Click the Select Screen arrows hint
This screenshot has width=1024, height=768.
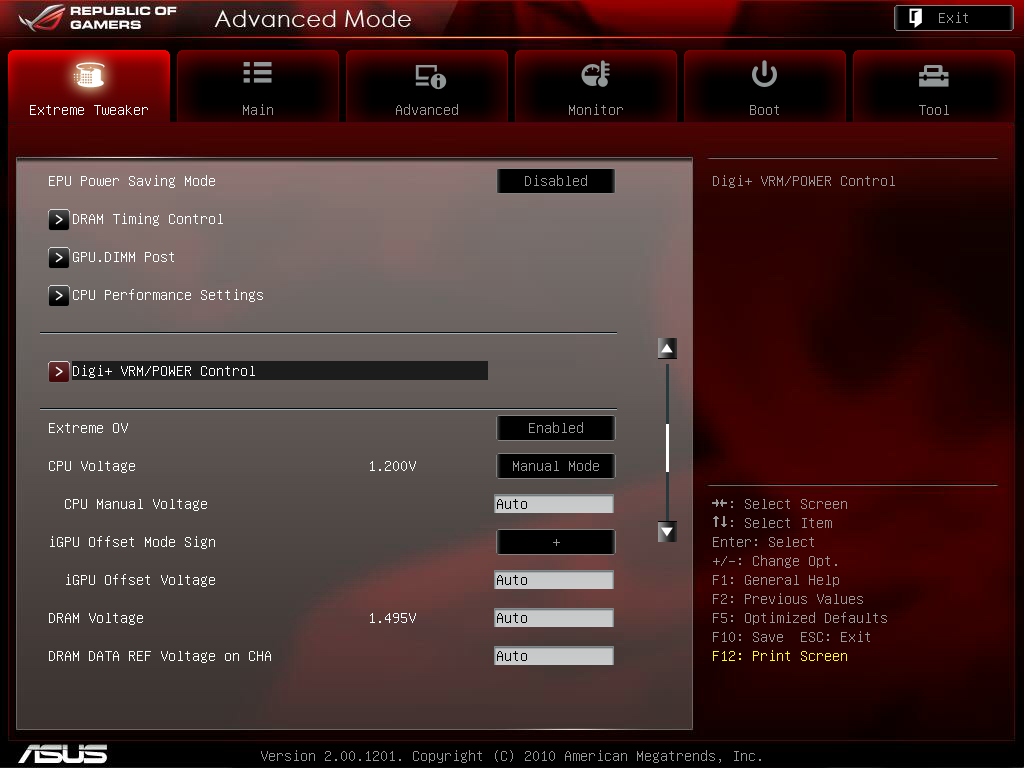[x=780, y=504]
